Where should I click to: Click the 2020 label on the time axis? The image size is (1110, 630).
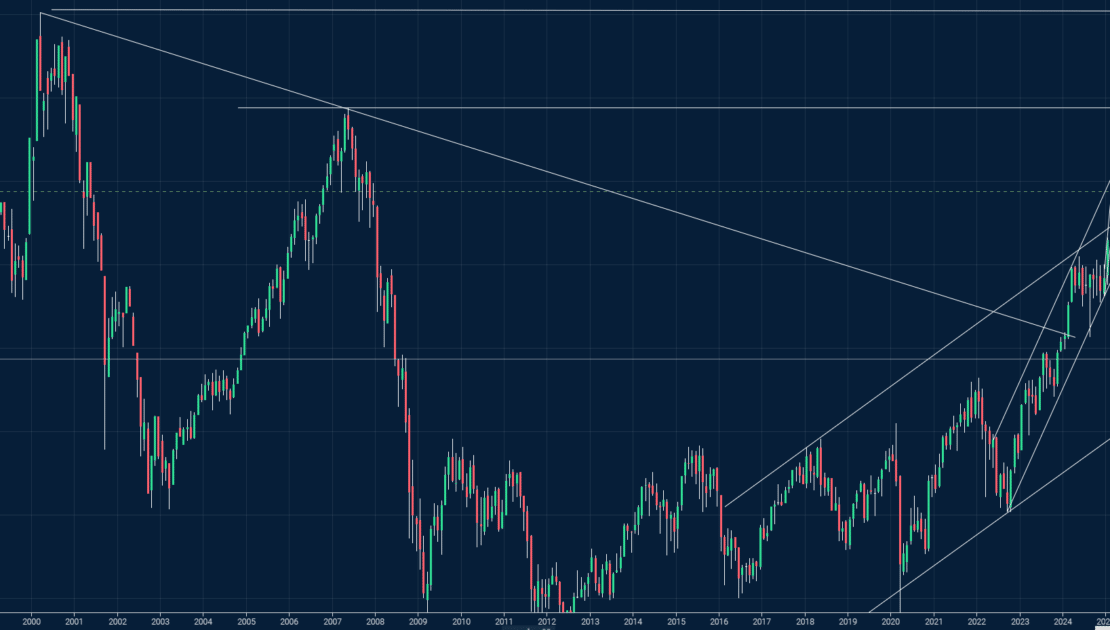(x=891, y=621)
